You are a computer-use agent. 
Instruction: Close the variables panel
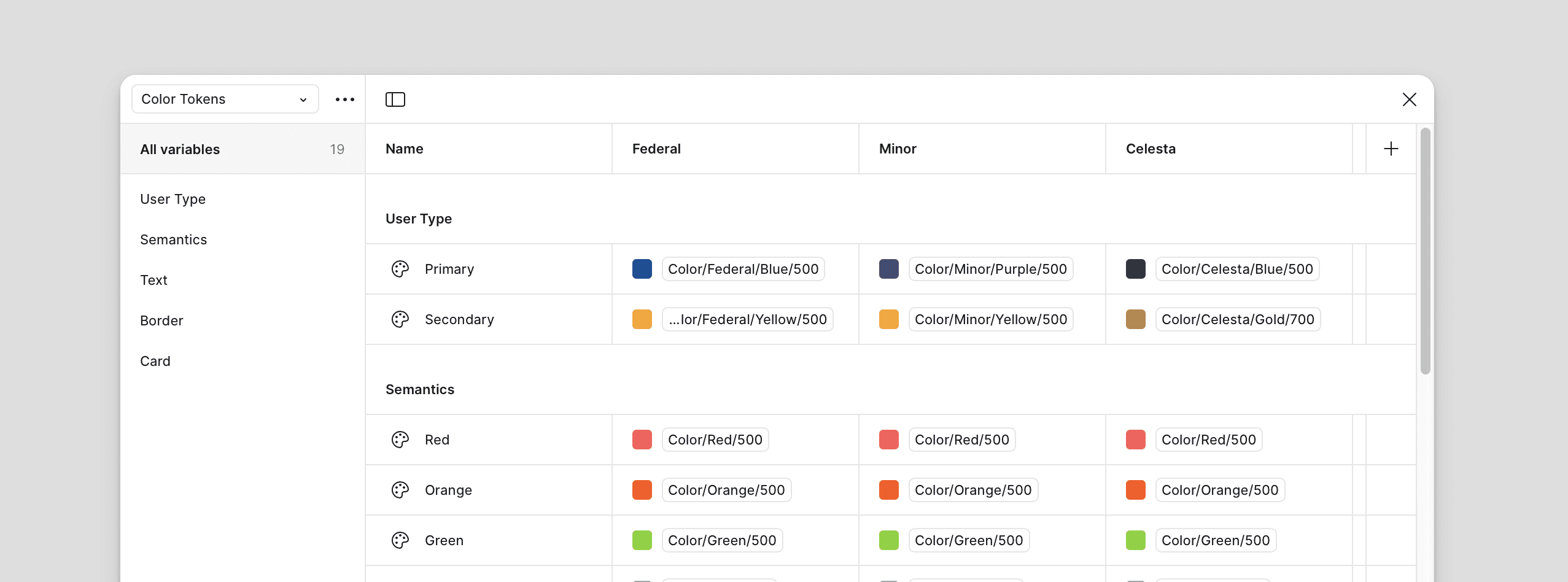(1410, 99)
